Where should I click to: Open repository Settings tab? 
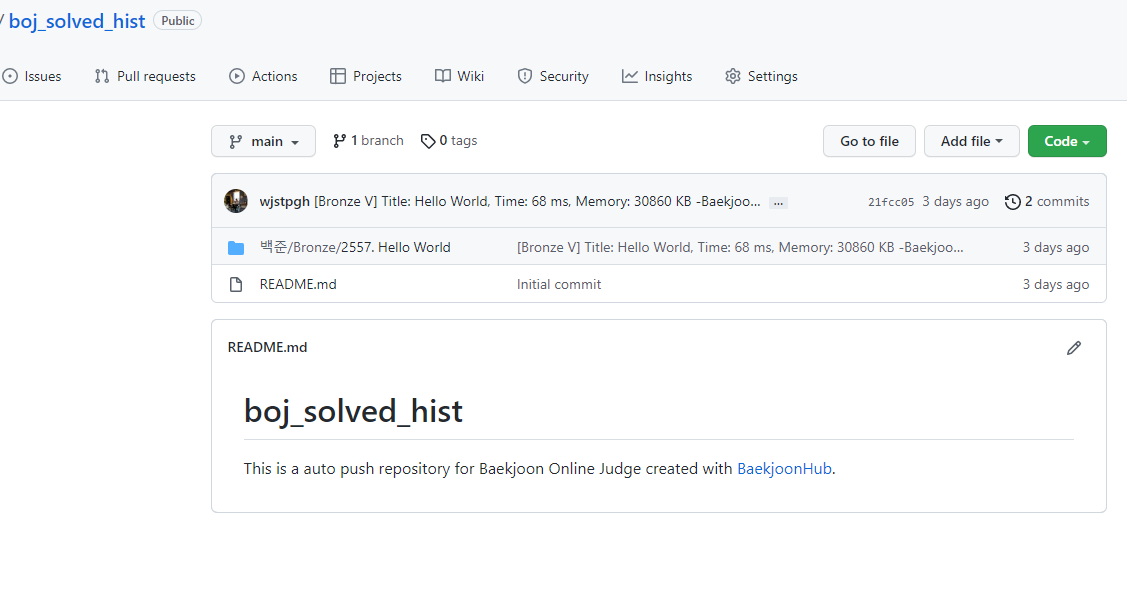tap(761, 76)
